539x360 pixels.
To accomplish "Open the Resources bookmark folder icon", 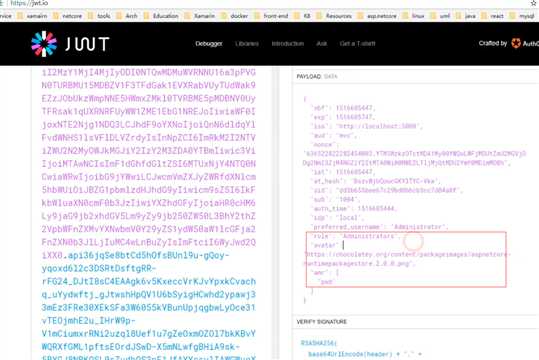I will 319,16.
